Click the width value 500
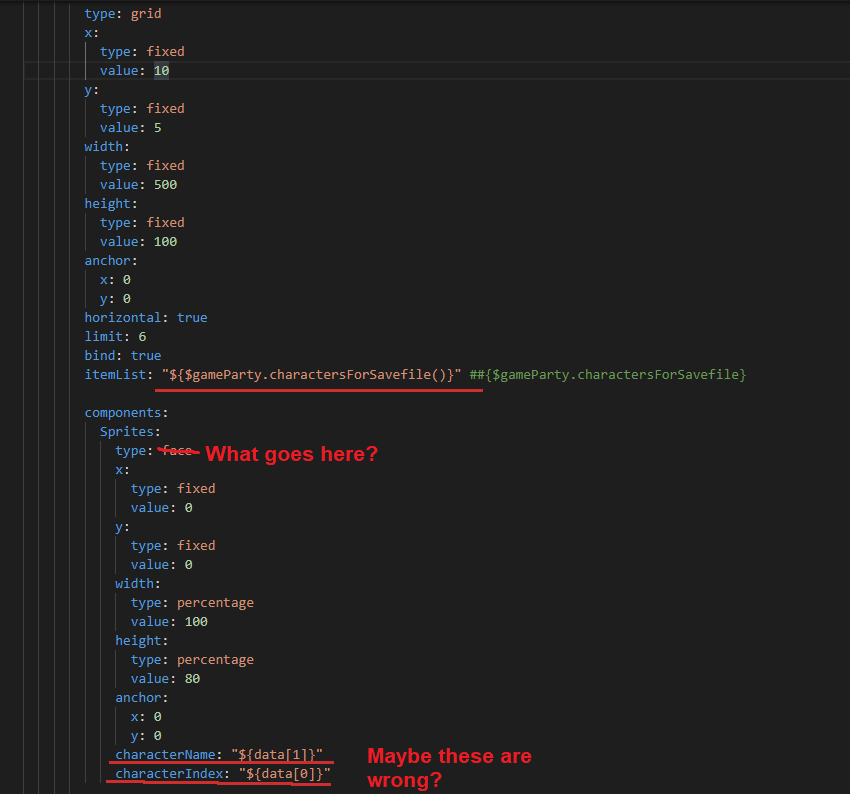Viewport: 850px width, 794px height. (x=165, y=185)
